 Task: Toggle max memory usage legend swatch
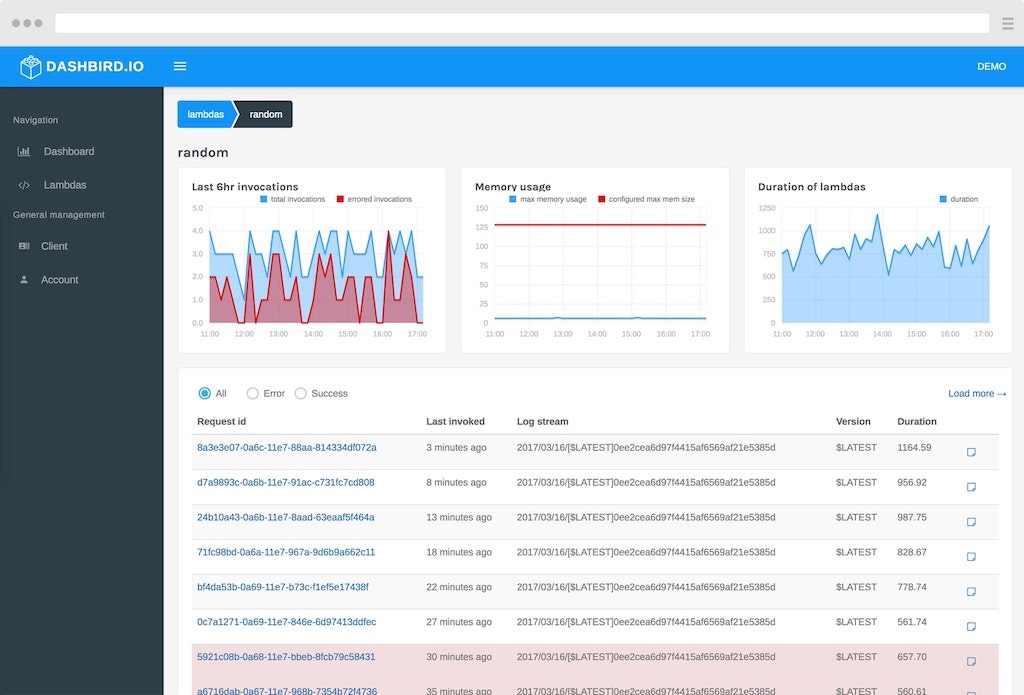click(513, 199)
